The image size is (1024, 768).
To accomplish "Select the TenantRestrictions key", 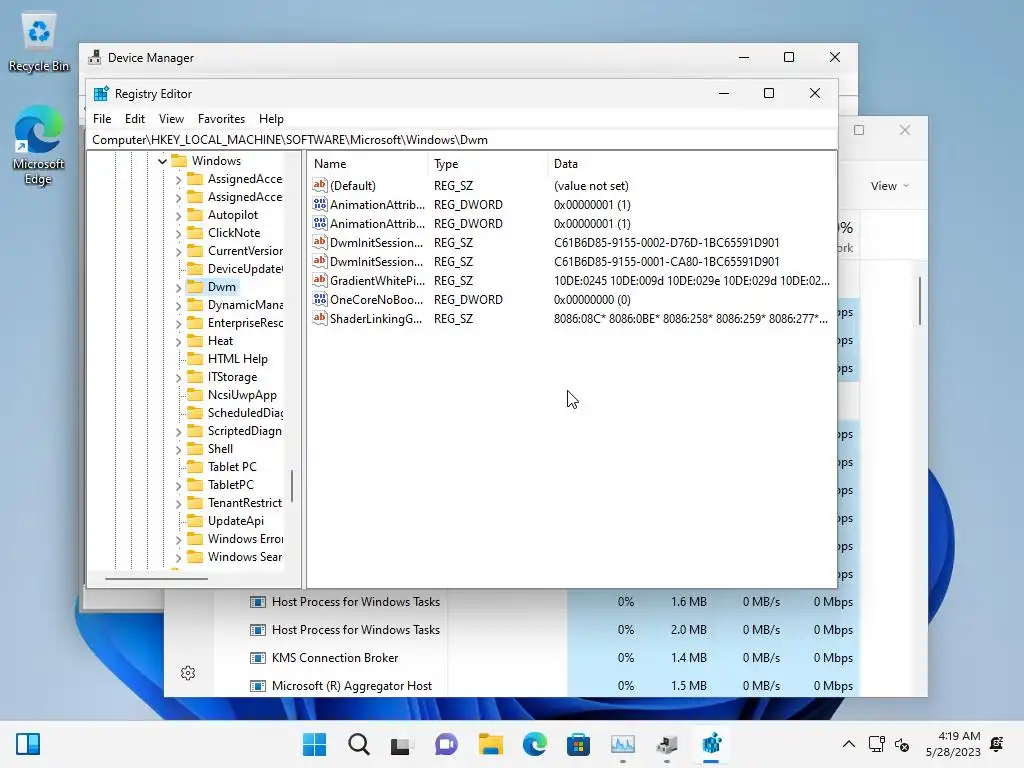I will tap(244, 503).
